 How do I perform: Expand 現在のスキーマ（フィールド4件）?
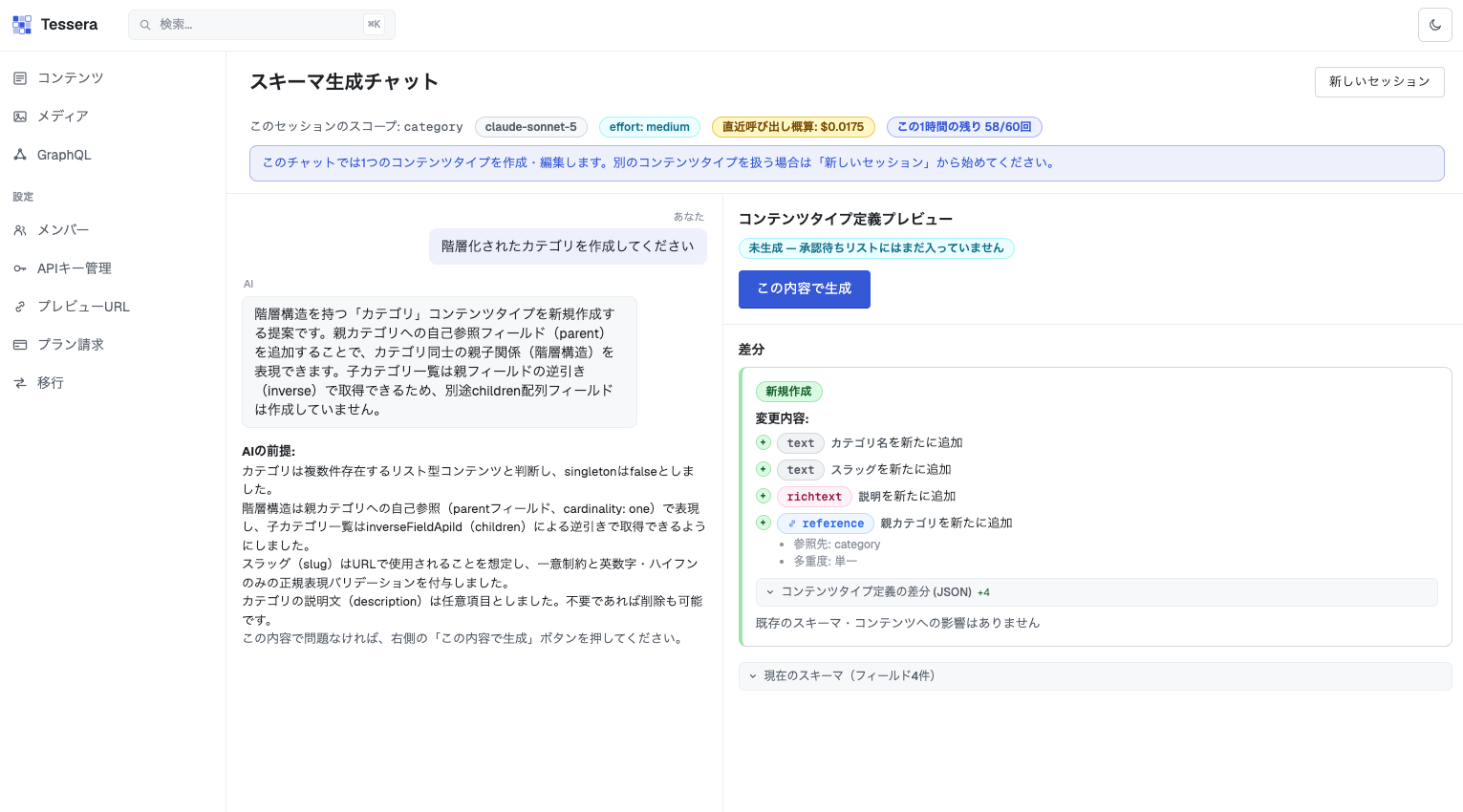pyautogui.click(x=1095, y=676)
